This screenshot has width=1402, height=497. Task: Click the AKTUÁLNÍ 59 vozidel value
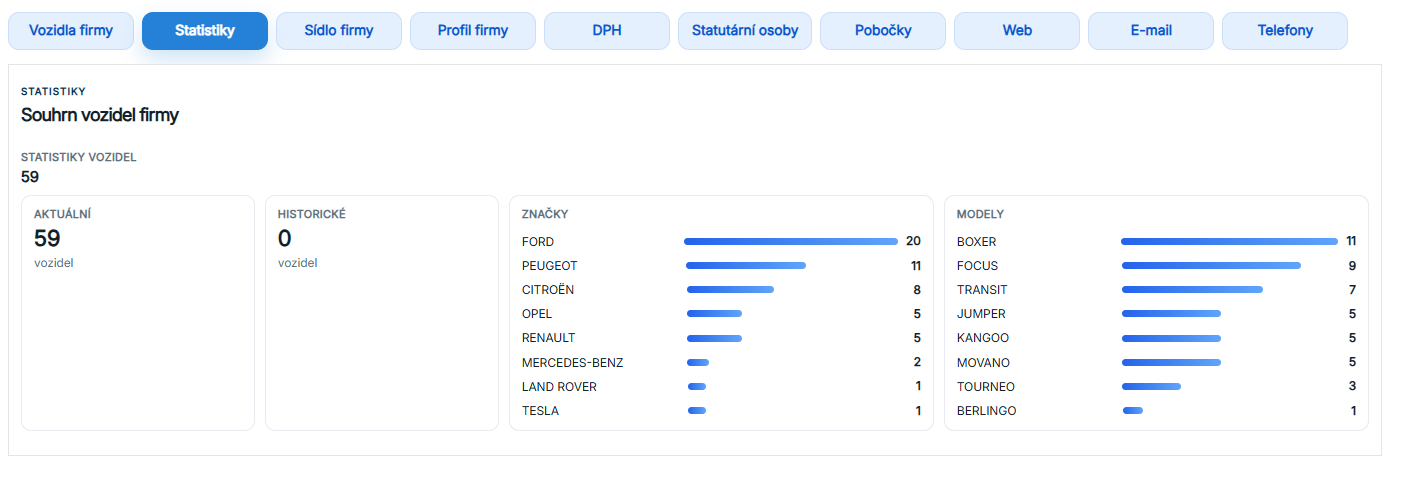(47, 239)
